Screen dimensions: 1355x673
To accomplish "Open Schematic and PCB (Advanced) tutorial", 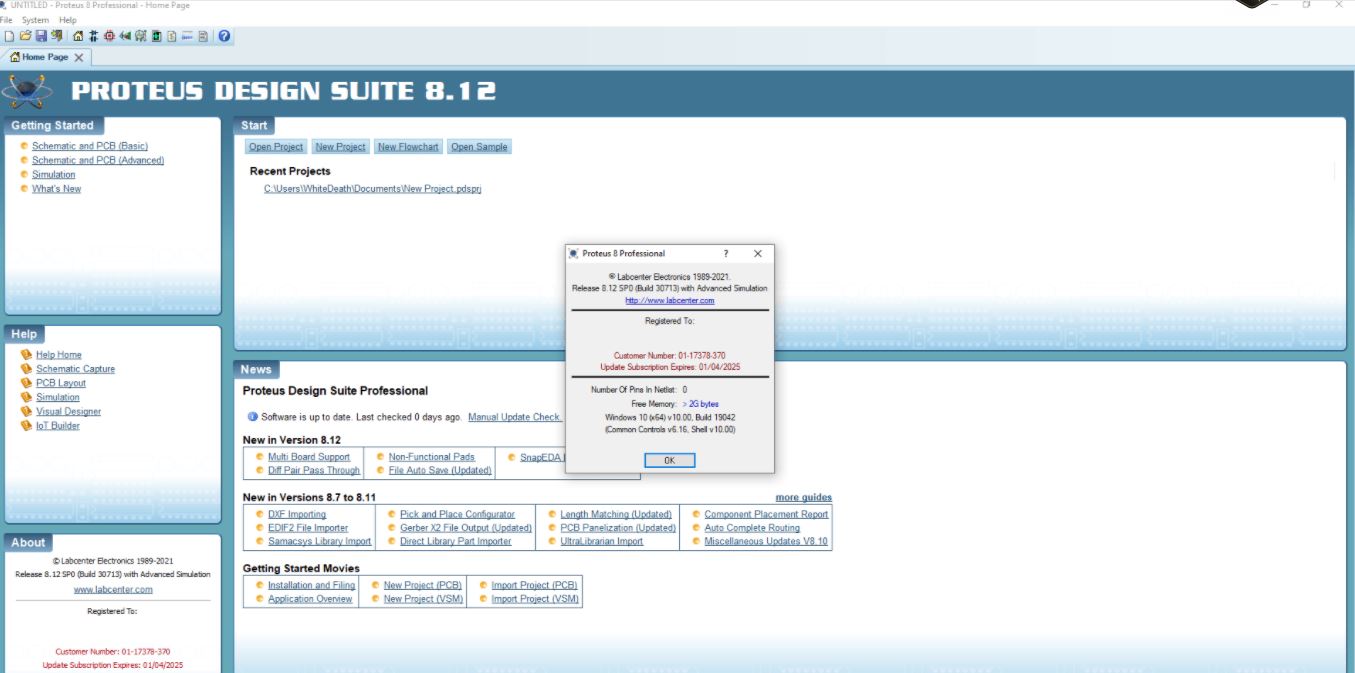I will pyautogui.click(x=98, y=160).
